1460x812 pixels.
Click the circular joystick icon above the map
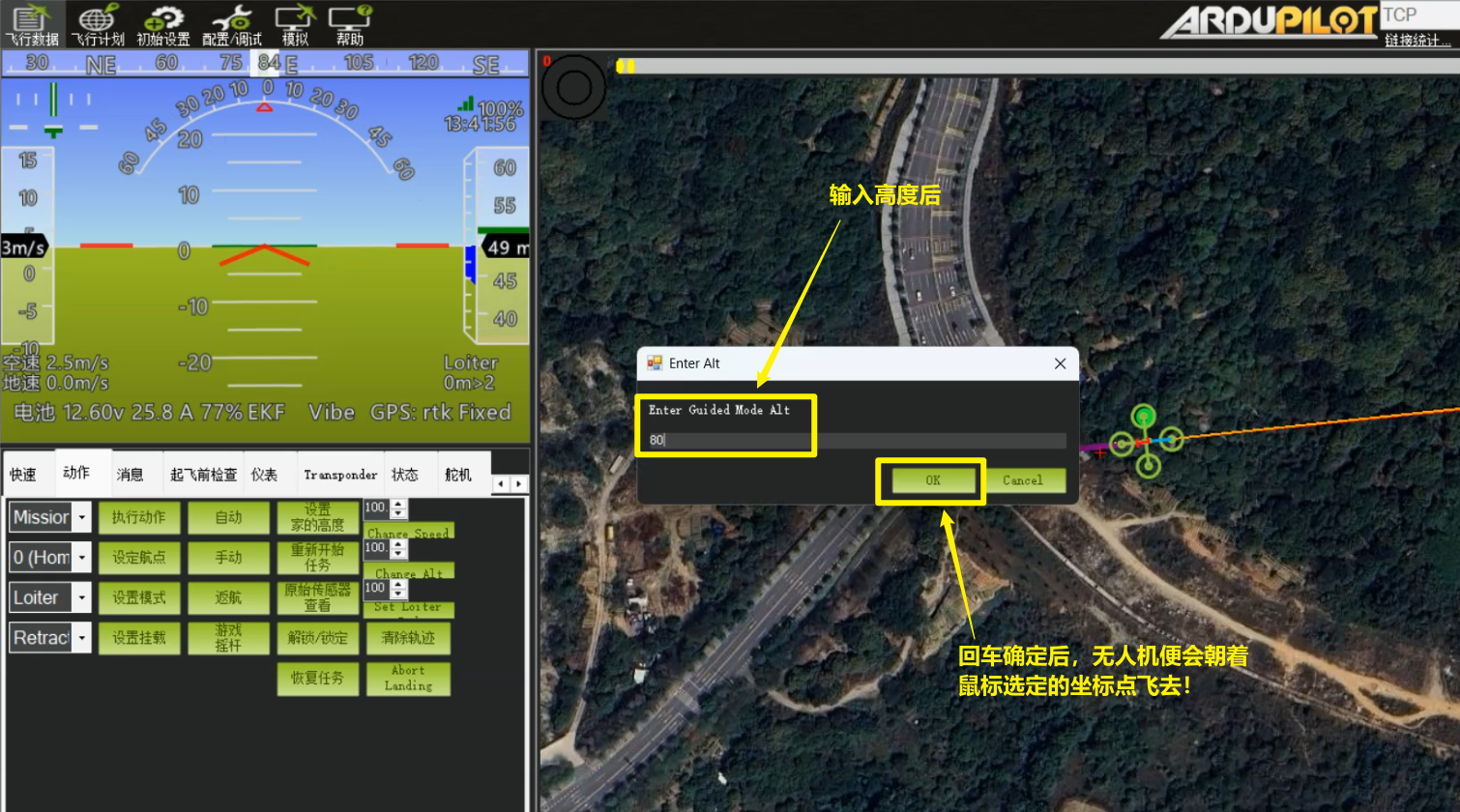pyautogui.click(x=573, y=88)
